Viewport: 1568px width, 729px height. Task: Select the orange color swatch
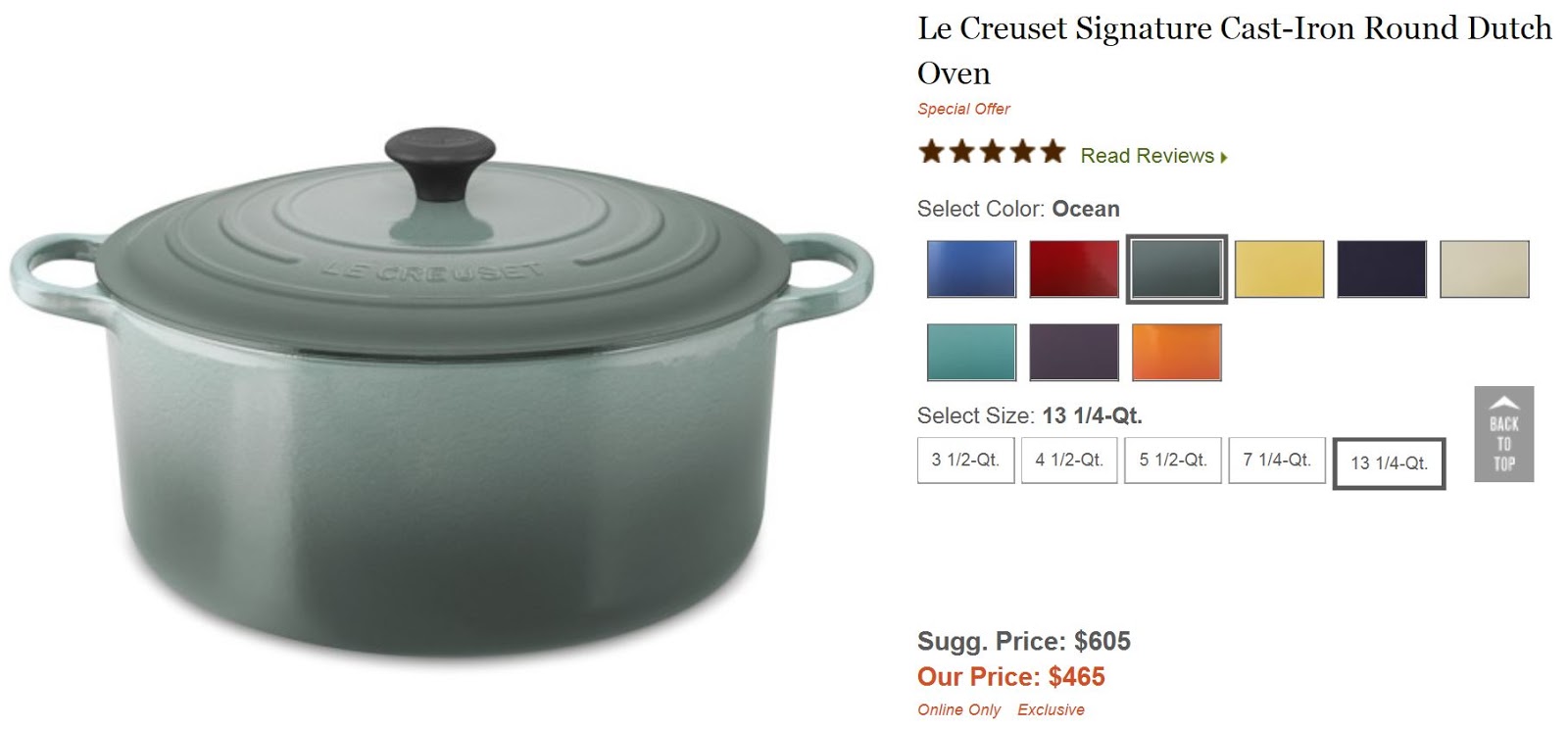tap(1176, 352)
